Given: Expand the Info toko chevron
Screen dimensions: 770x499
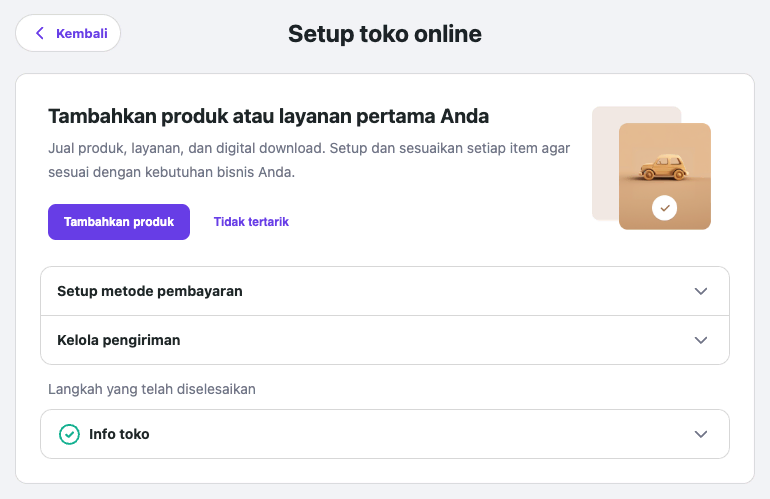Looking at the screenshot, I should click(x=701, y=434).
